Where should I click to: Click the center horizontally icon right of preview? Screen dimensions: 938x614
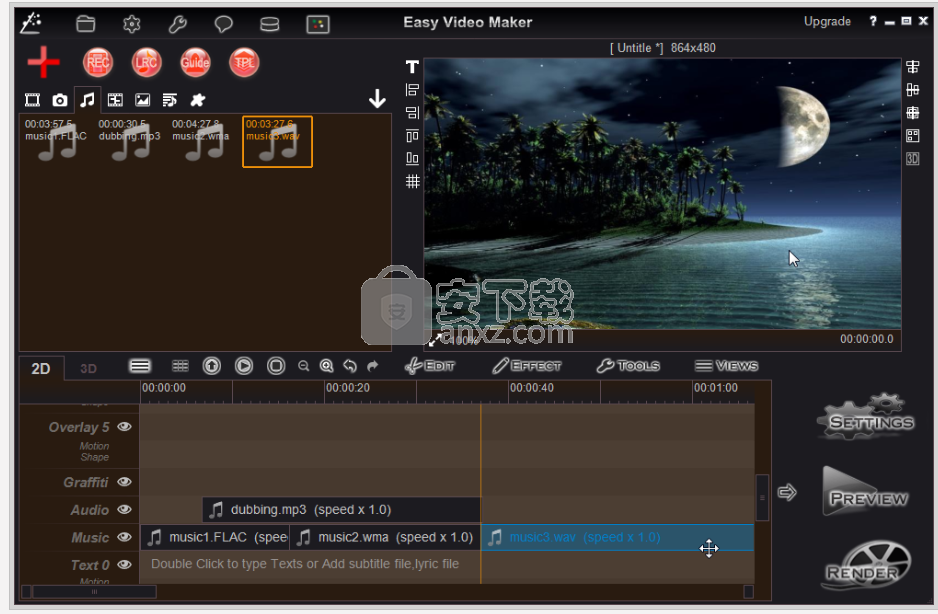[913, 66]
